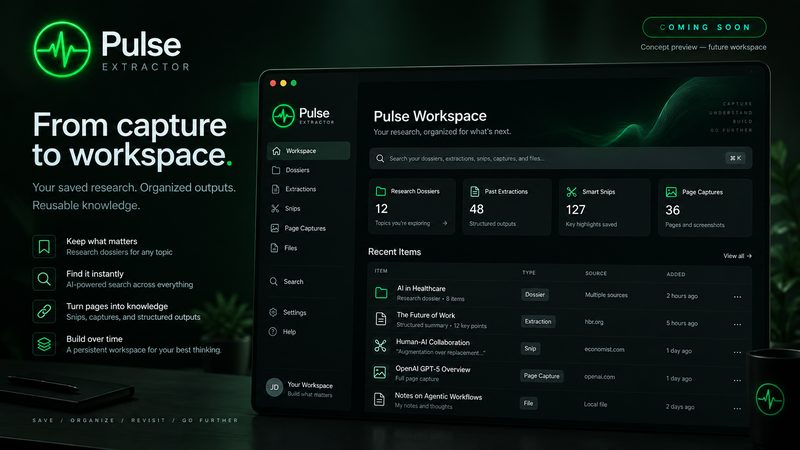Screen dimensions: 800x450
Task: Open Files in the sidebar
Action: point(291,248)
